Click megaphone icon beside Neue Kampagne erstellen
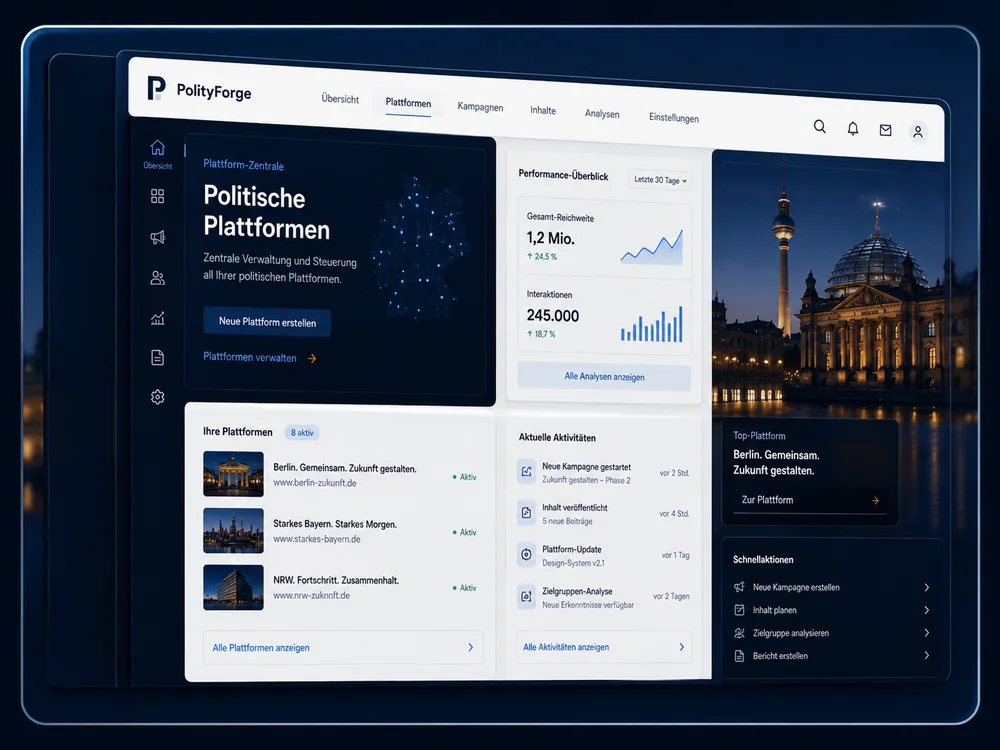1000x750 pixels. click(739, 587)
